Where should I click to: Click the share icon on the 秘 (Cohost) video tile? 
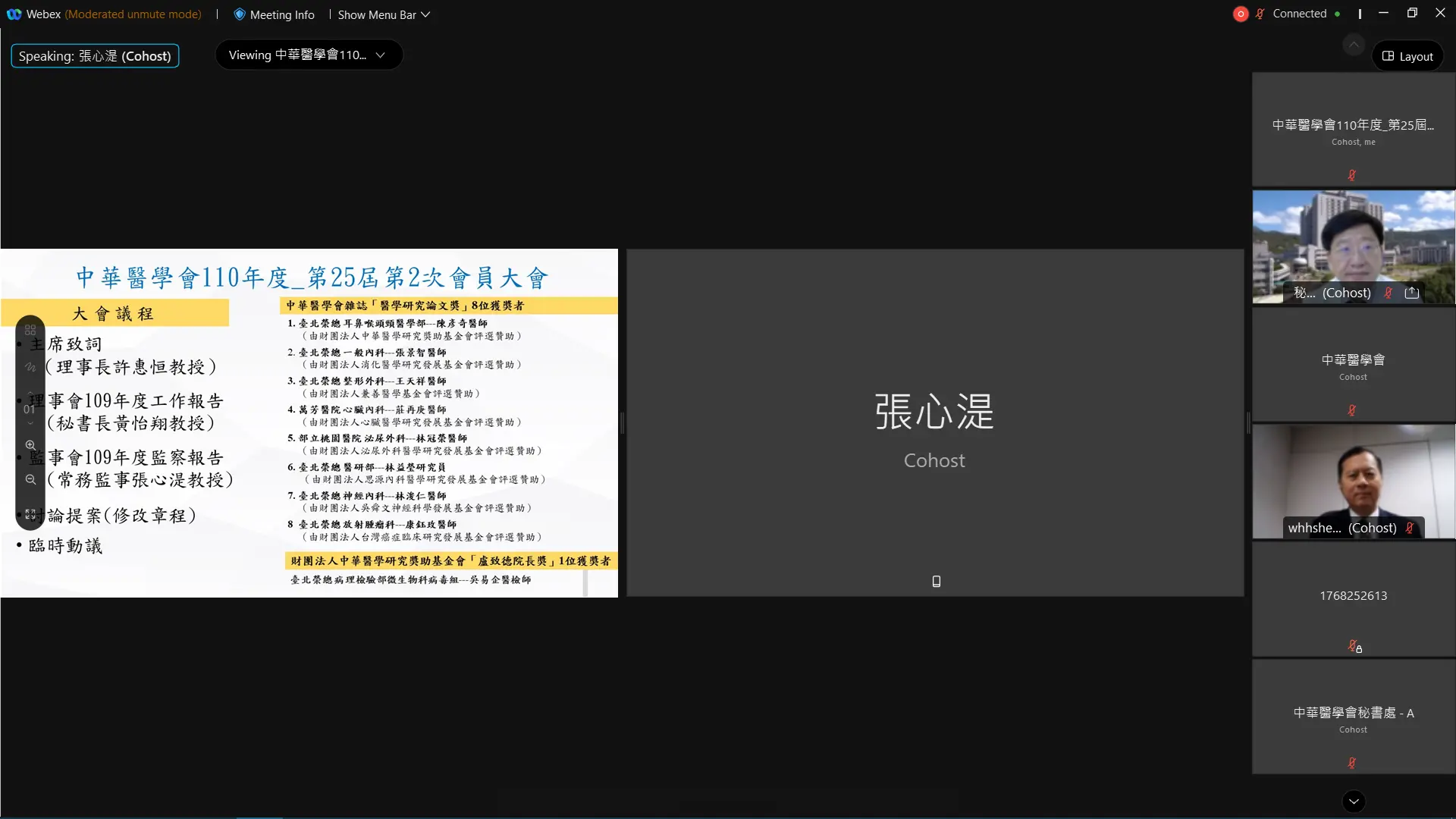[x=1412, y=293]
